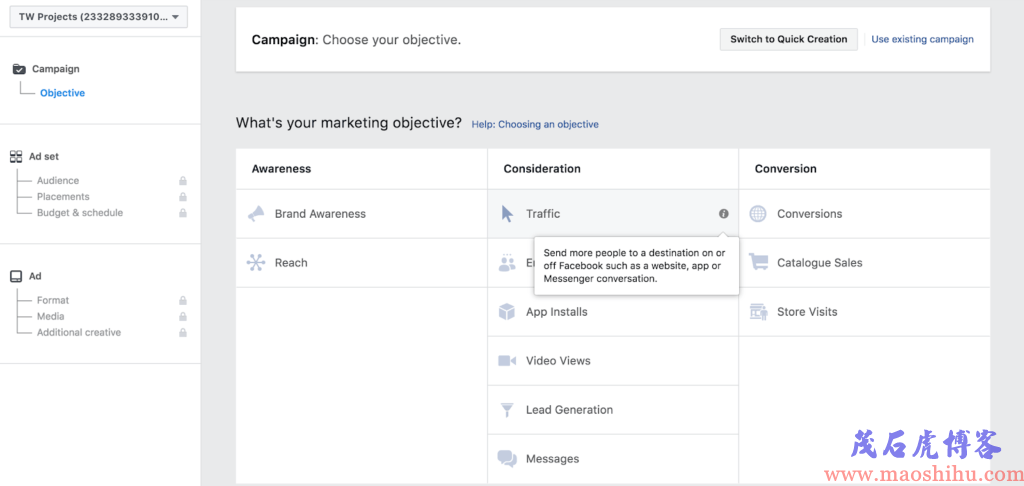Choose the Messages objective
The image size is (1024, 486).
pyautogui.click(x=613, y=459)
